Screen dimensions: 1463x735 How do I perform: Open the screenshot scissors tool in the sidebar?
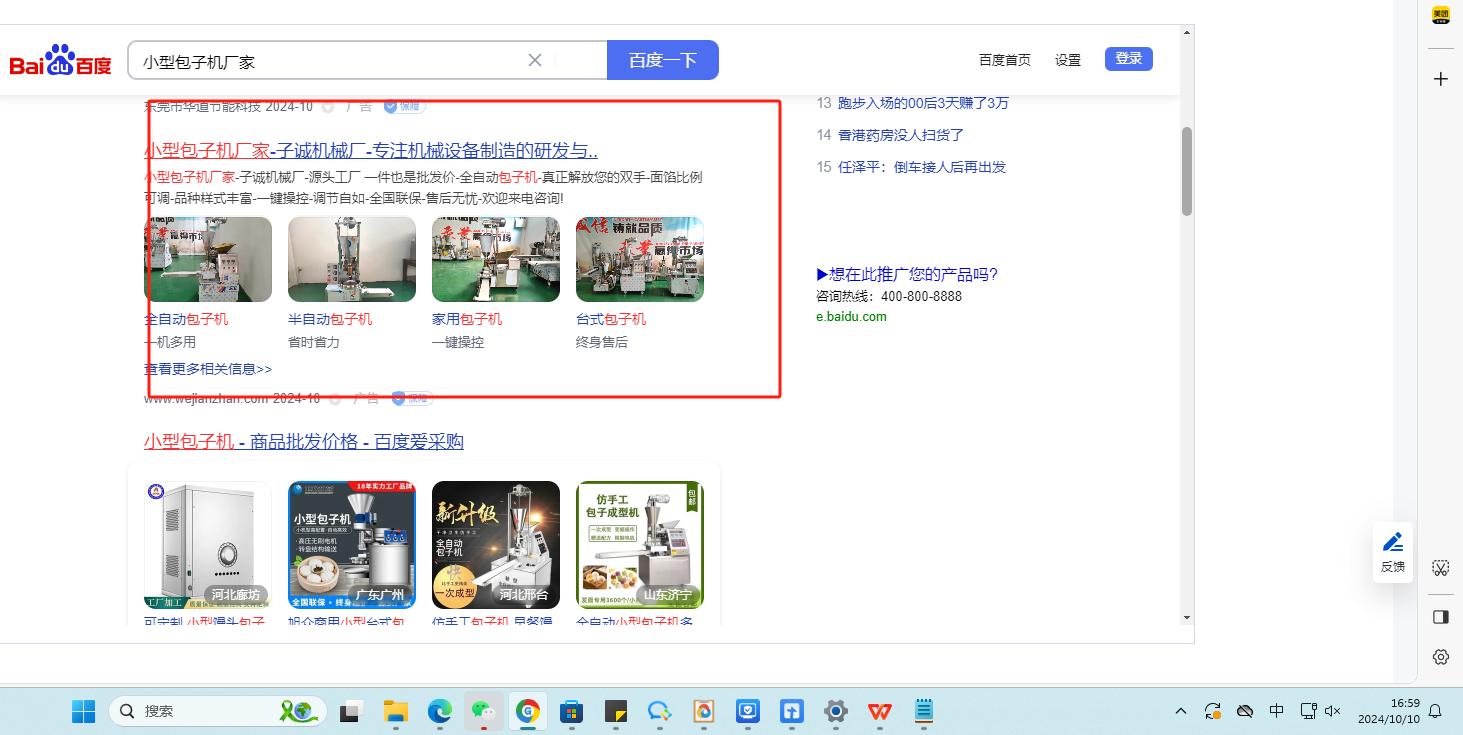(1441, 568)
